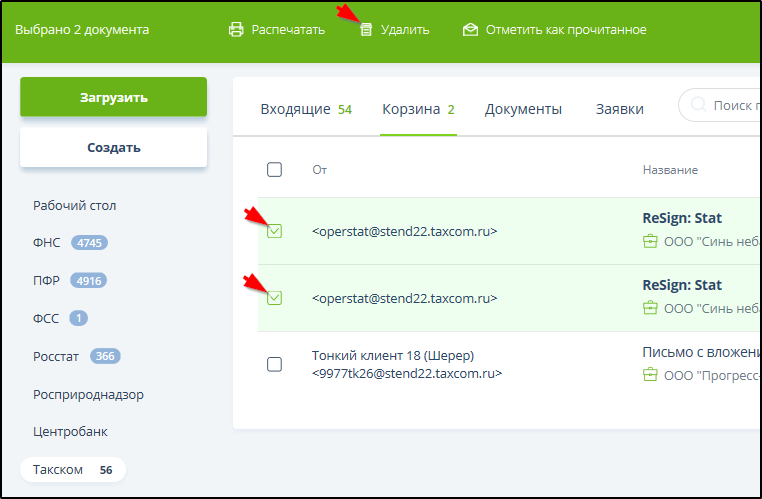Select ФНС in the left sidebar

[47, 243]
